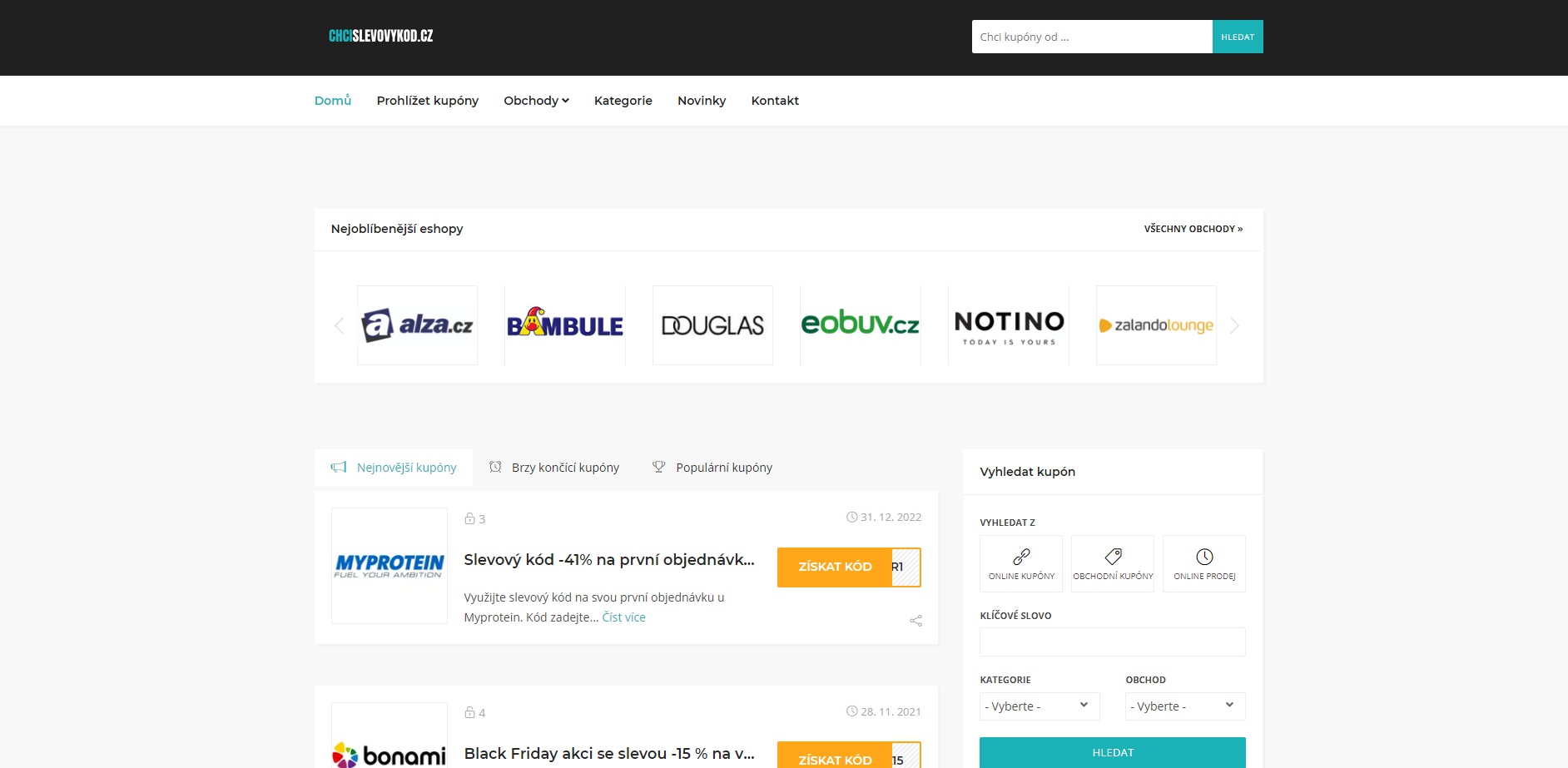
Task: Open the Obchod select dropdown in search panel
Action: coord(1185,706)
